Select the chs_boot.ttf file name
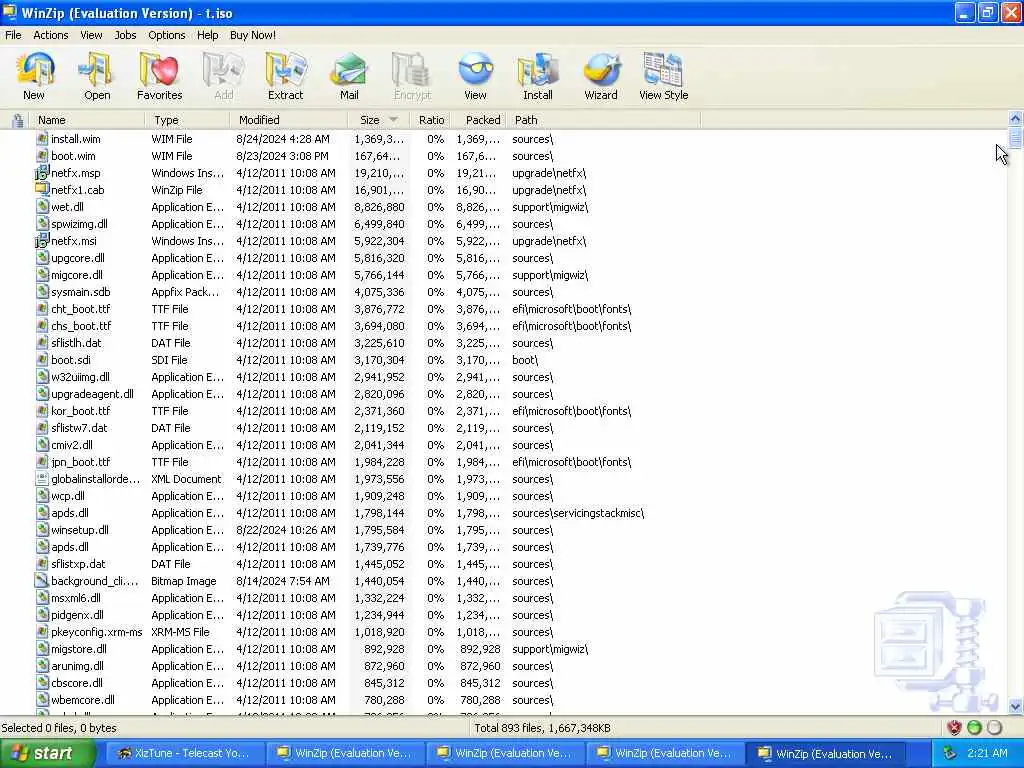 point(81,325)
